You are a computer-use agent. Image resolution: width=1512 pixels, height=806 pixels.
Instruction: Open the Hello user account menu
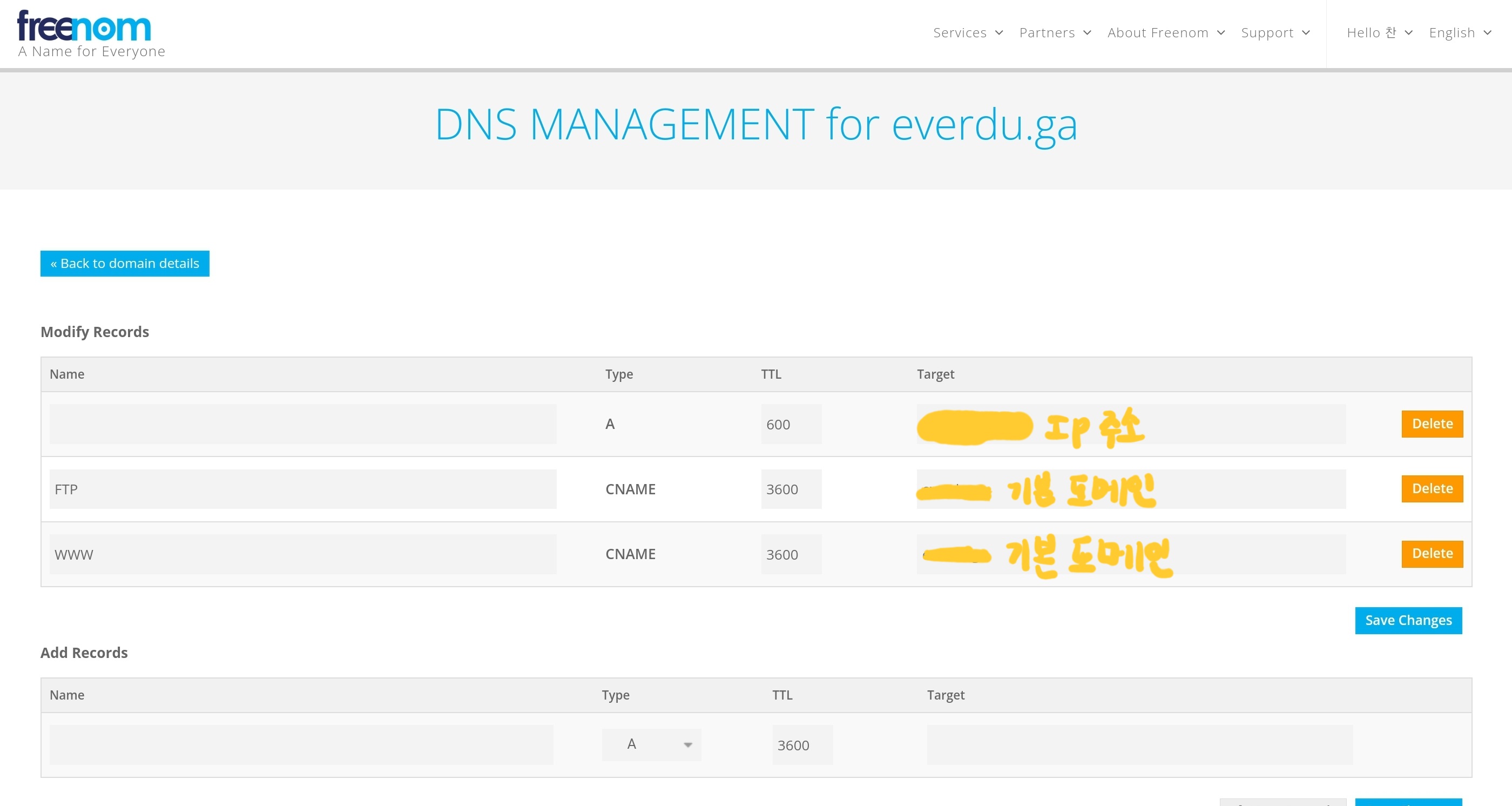coord(1379,33)
